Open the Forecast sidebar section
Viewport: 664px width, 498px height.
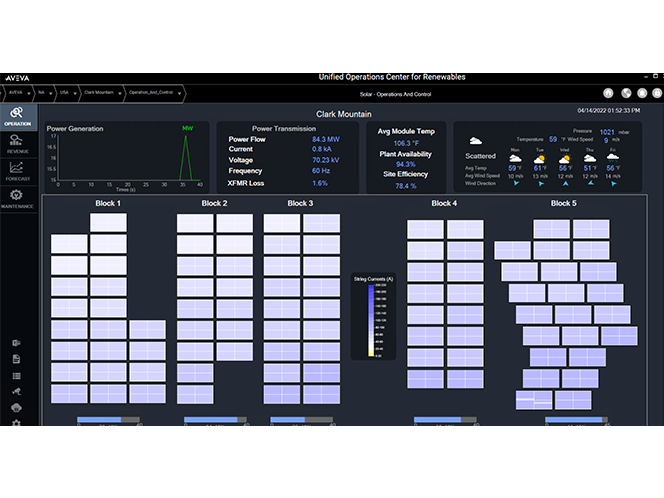click(x=17, y=171)
